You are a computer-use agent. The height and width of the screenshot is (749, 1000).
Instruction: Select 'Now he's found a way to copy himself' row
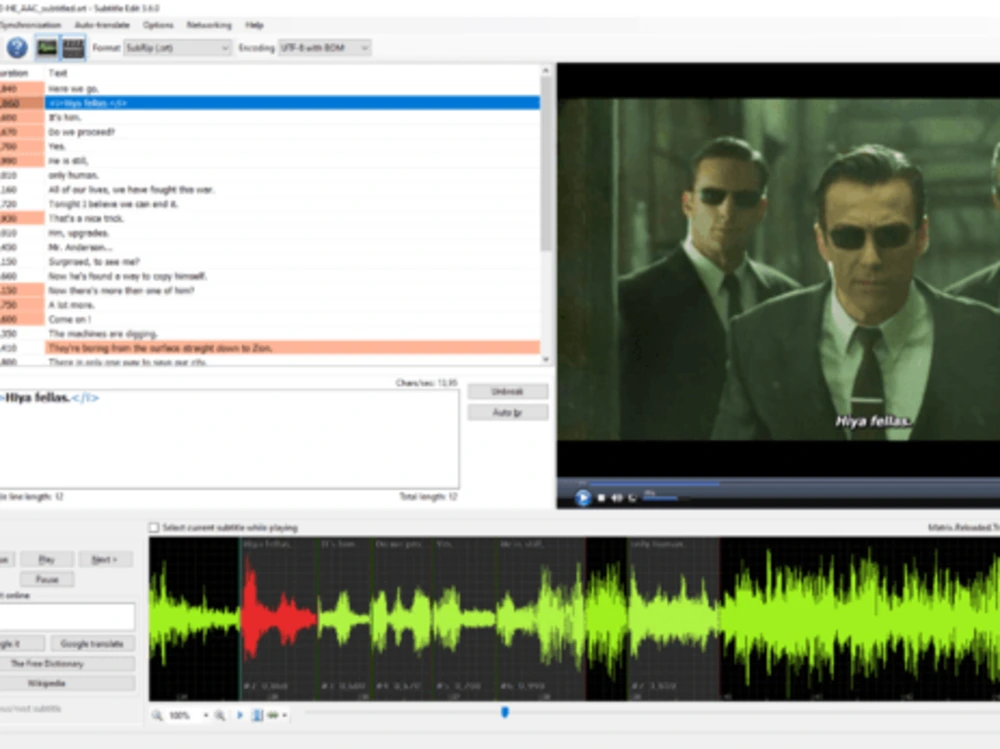point(269,276)
